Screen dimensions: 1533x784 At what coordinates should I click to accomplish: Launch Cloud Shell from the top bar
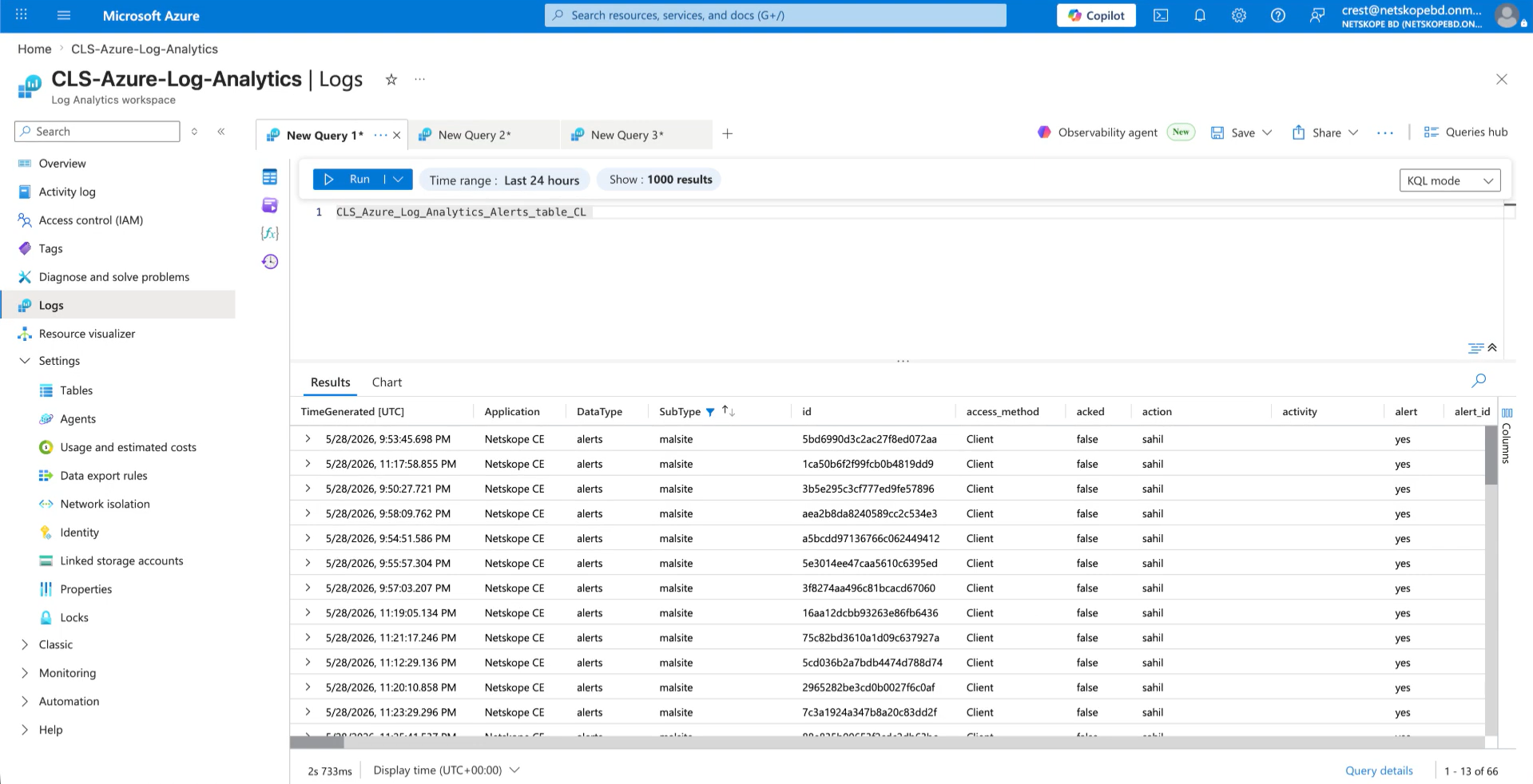click(x=1161, y=15)
